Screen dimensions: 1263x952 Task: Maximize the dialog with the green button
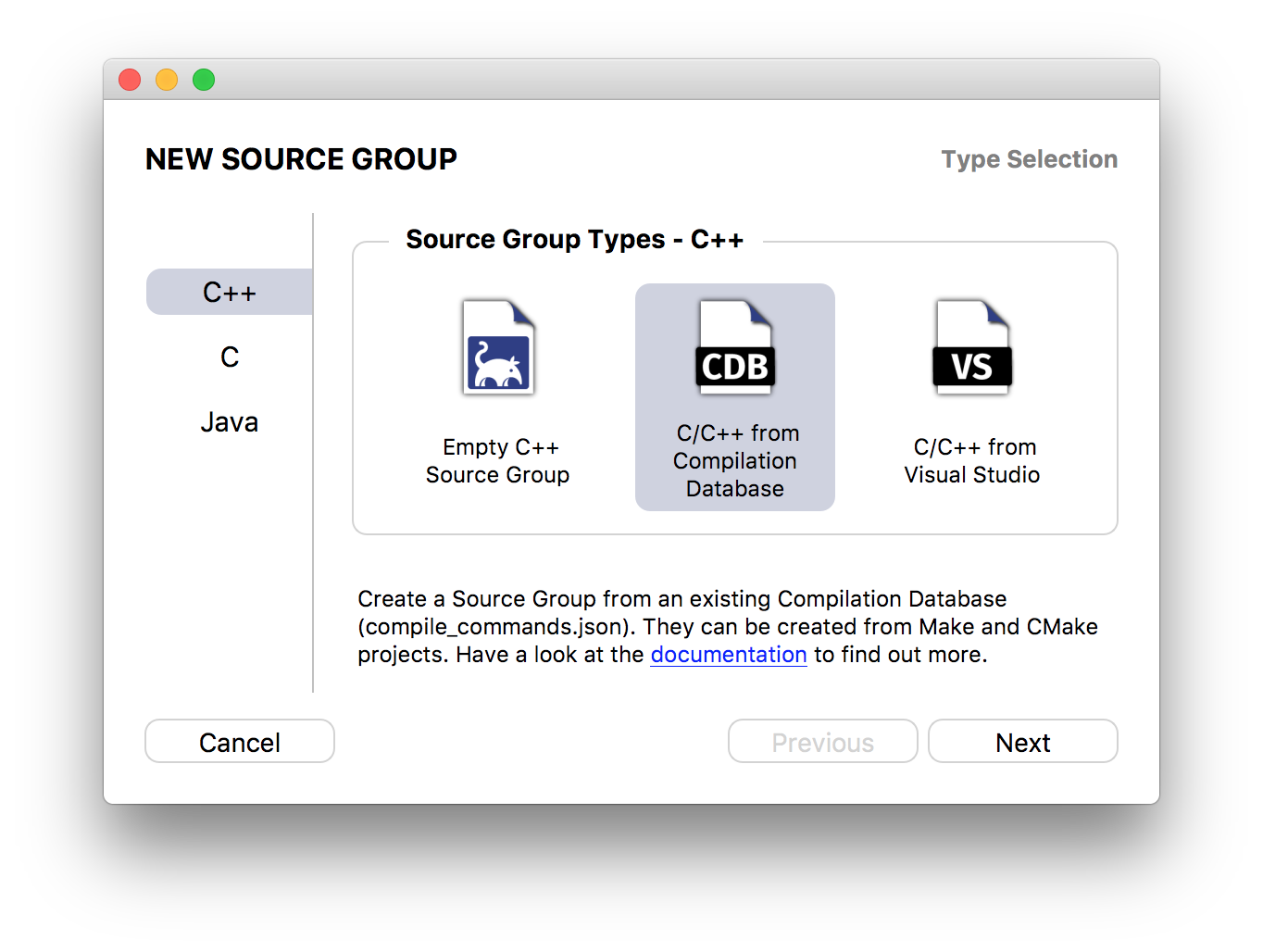click(204, 80)
